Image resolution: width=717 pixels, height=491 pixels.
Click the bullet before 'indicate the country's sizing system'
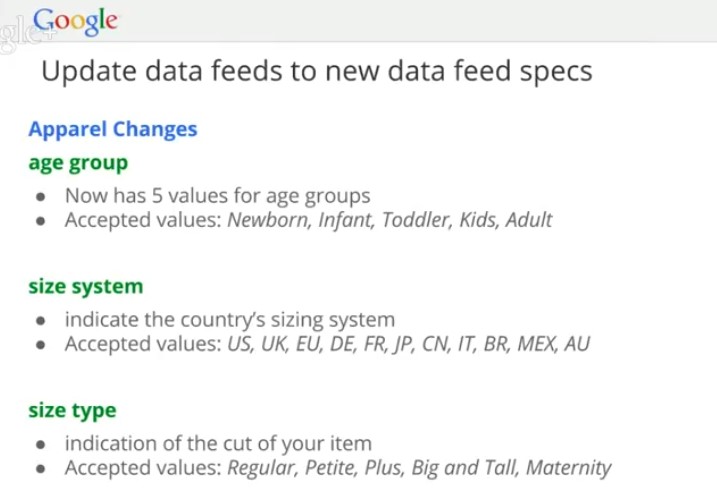coord(41,320)
